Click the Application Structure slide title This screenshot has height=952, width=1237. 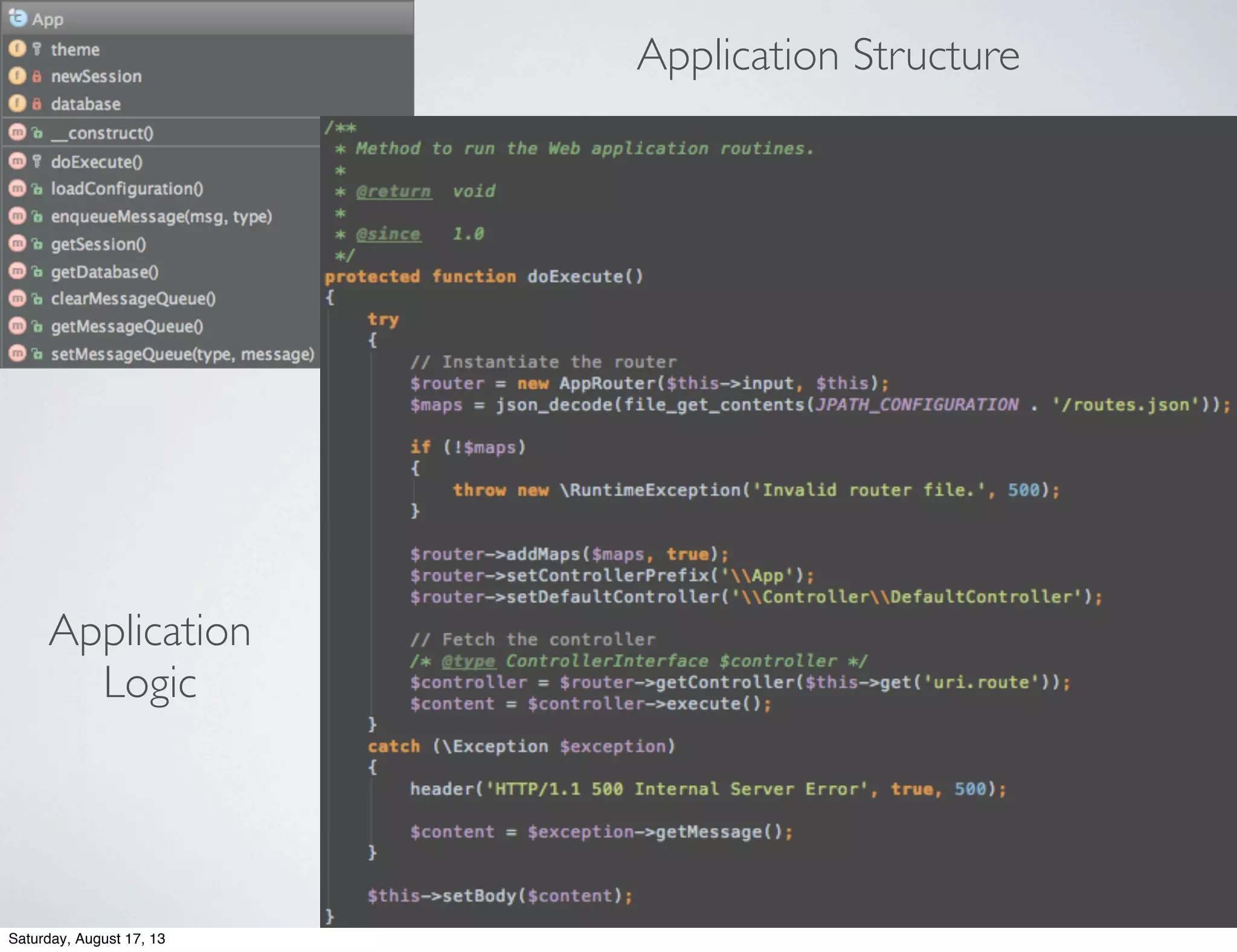click(x=828, y=56)
